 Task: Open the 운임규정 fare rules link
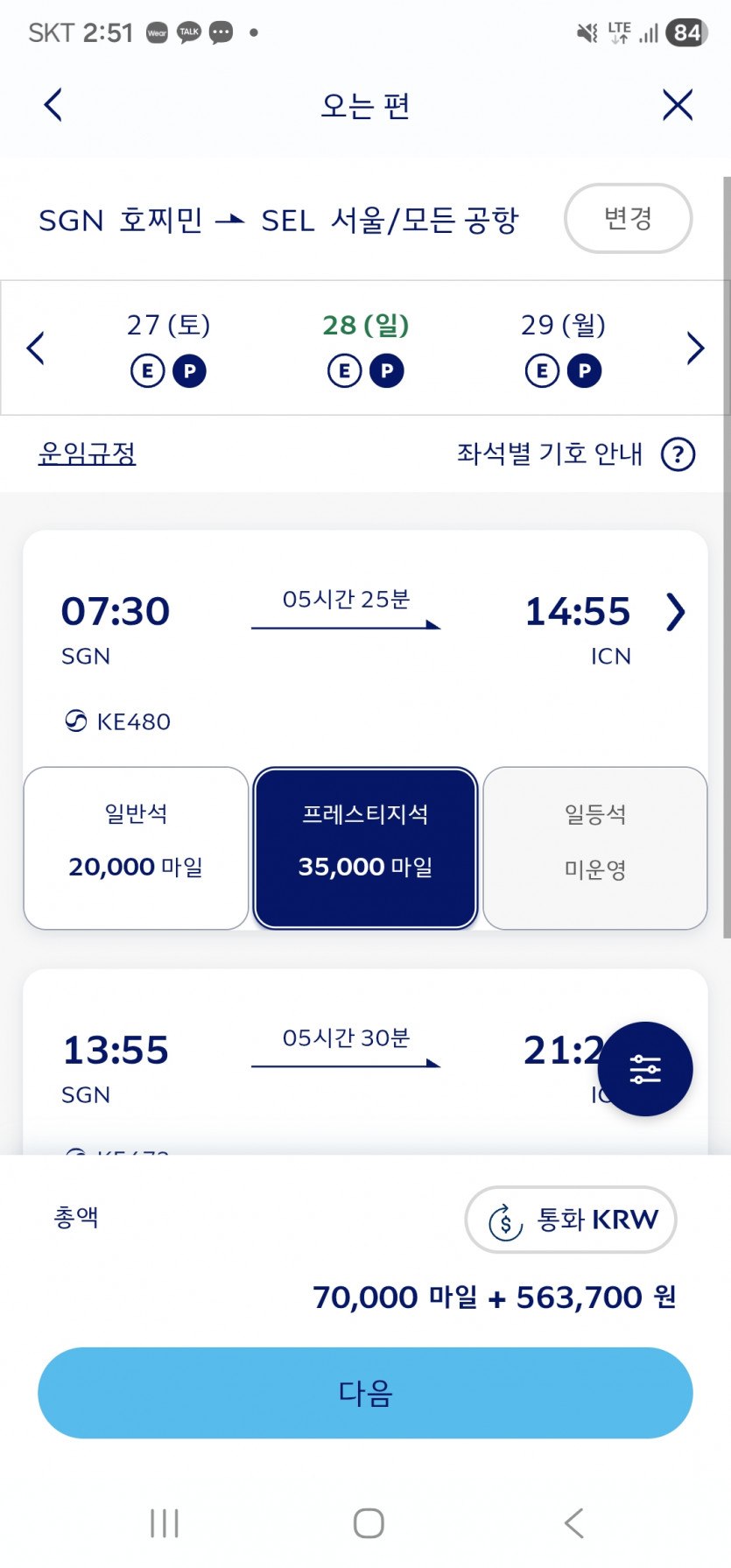[87, 454]
